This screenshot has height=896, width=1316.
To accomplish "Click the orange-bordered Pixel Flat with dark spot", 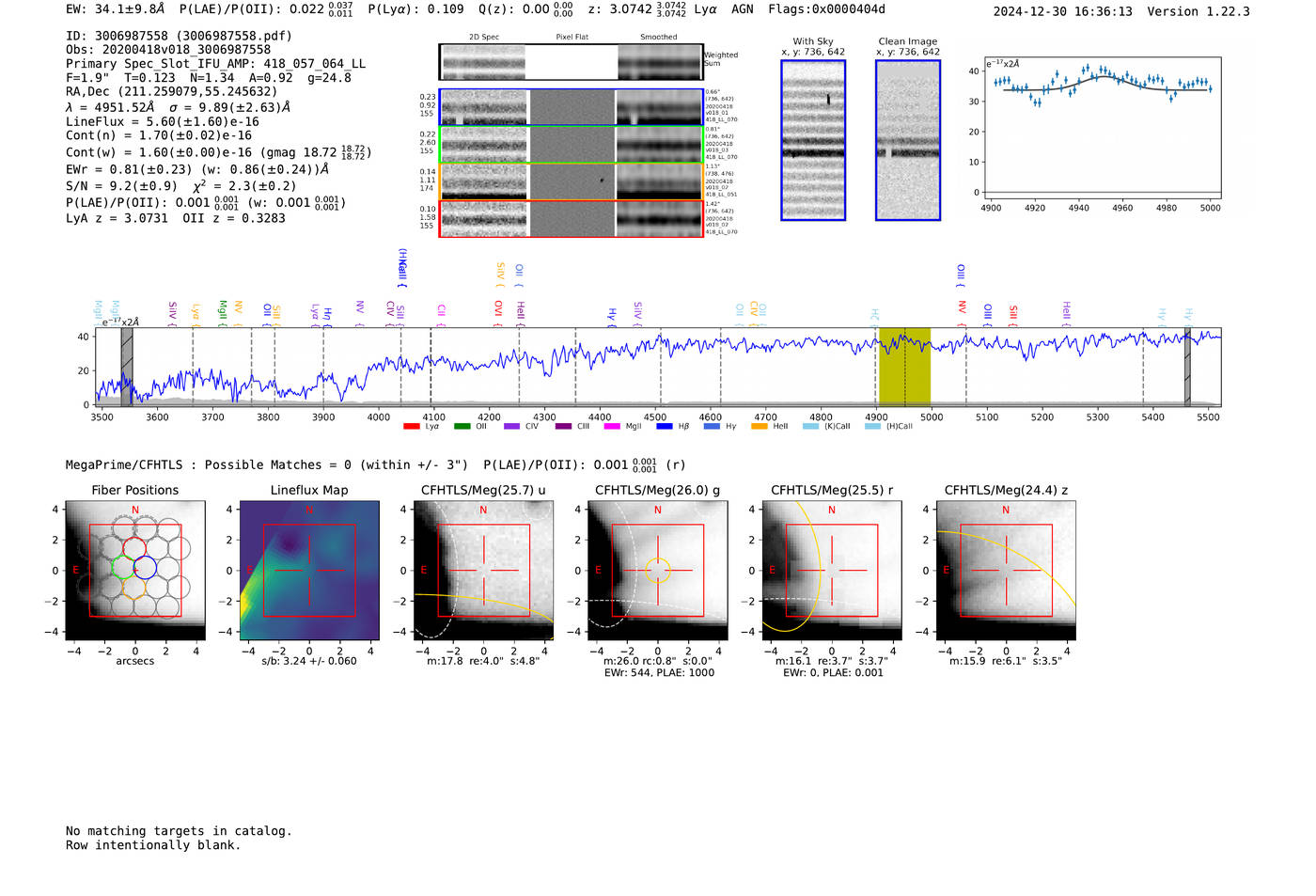I will click(572, 181).
